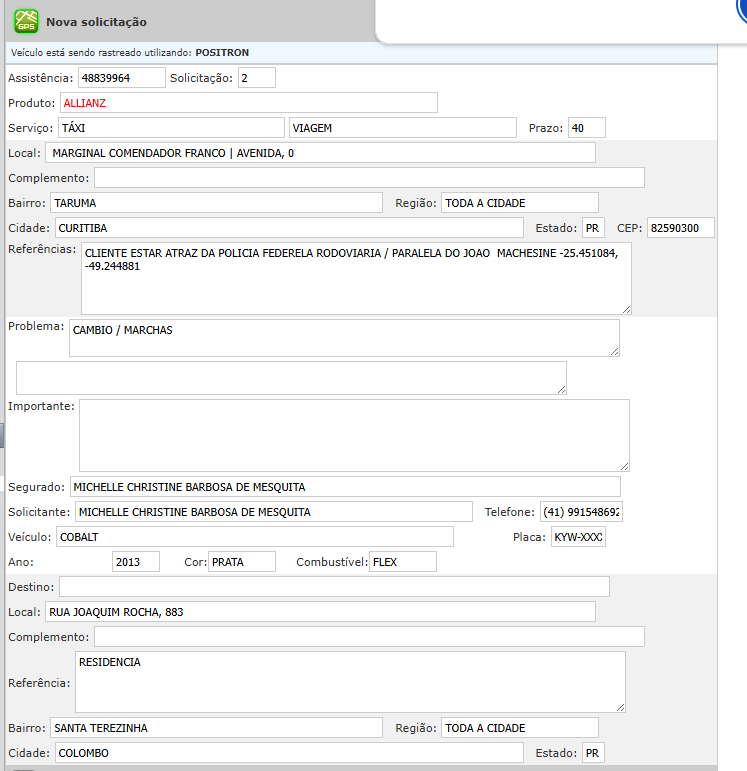Click the resize grip of the Problema box
Screen dimensions: 747x771
(x=614, y=352)
